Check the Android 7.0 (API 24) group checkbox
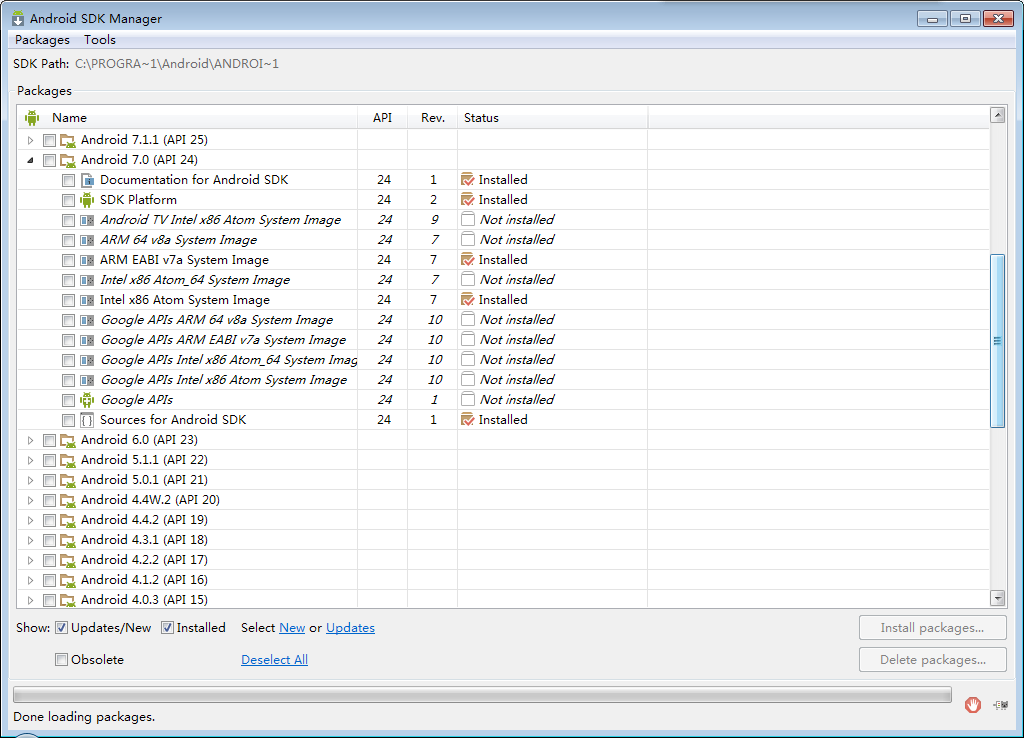This screenshot has width=1024, height=738. [x=49, y=161]
